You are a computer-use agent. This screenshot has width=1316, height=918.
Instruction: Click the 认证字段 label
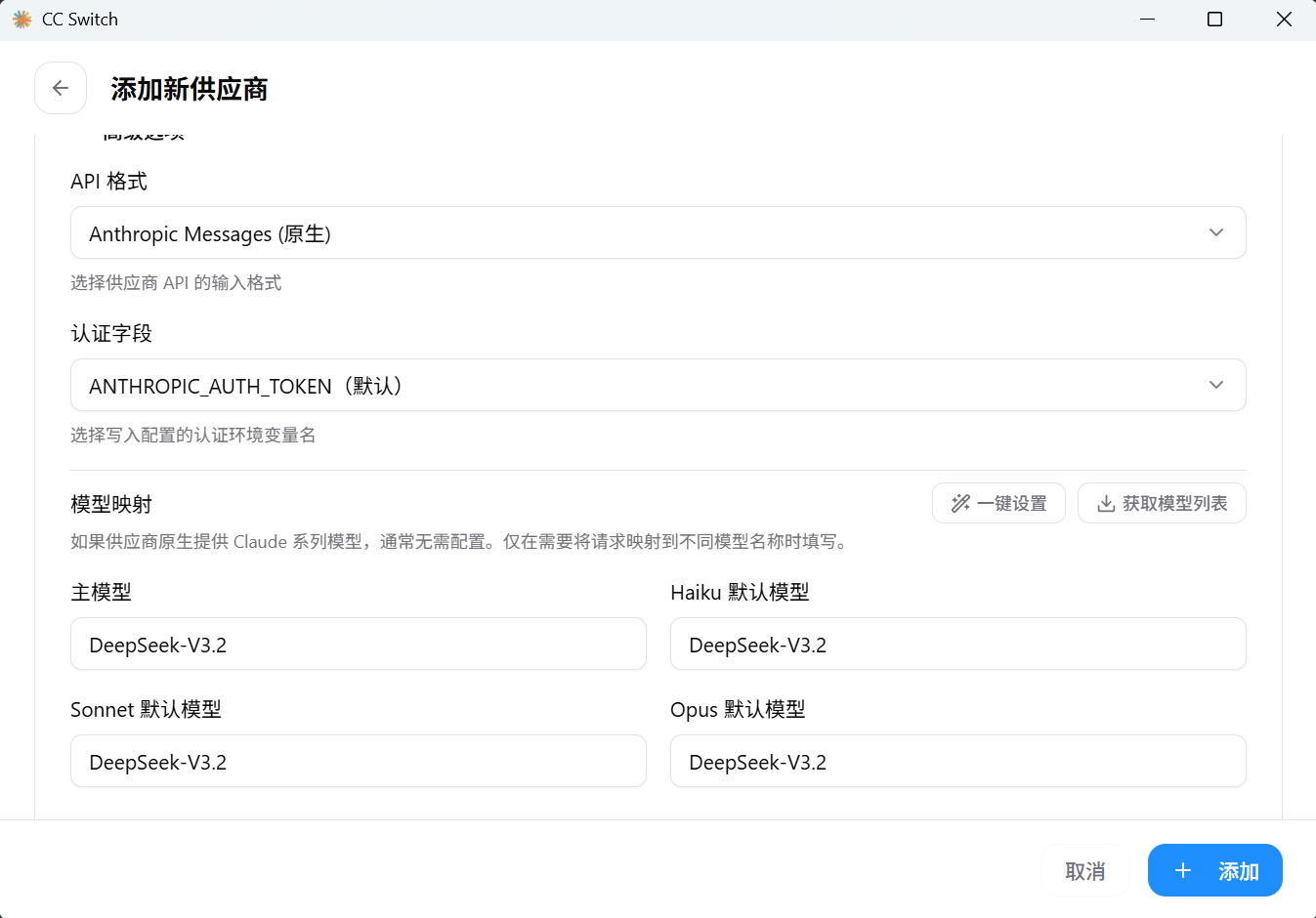(111, 333)
